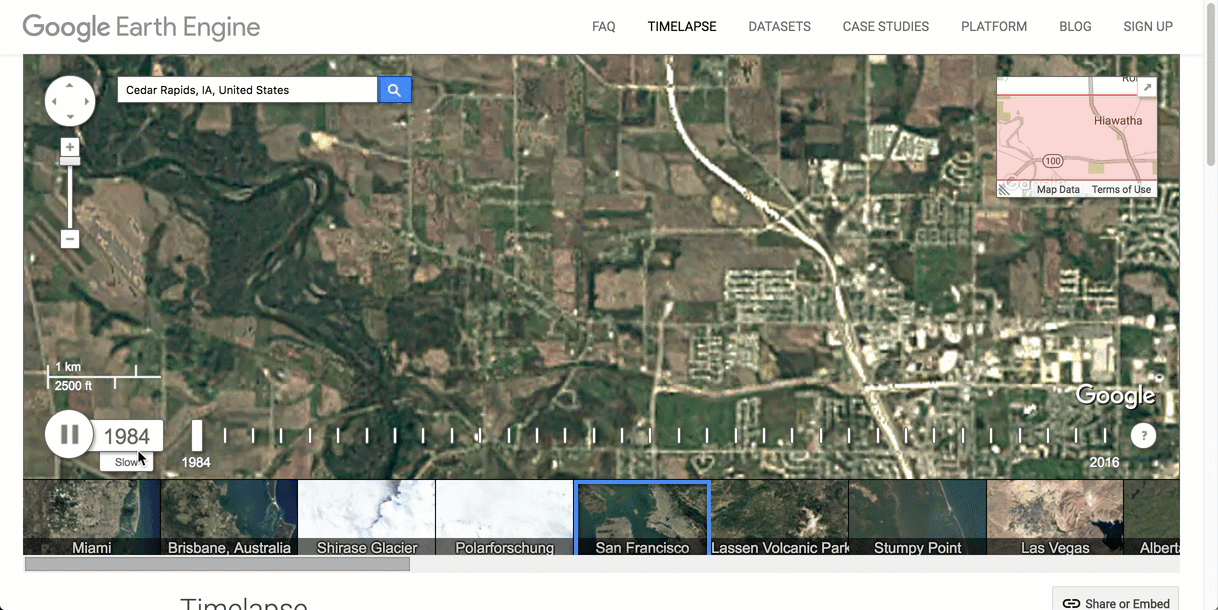The image size is (1218, 610).
Task: Select the Lassen Volcanic Park thumbnail
Action: pos(780,517)
